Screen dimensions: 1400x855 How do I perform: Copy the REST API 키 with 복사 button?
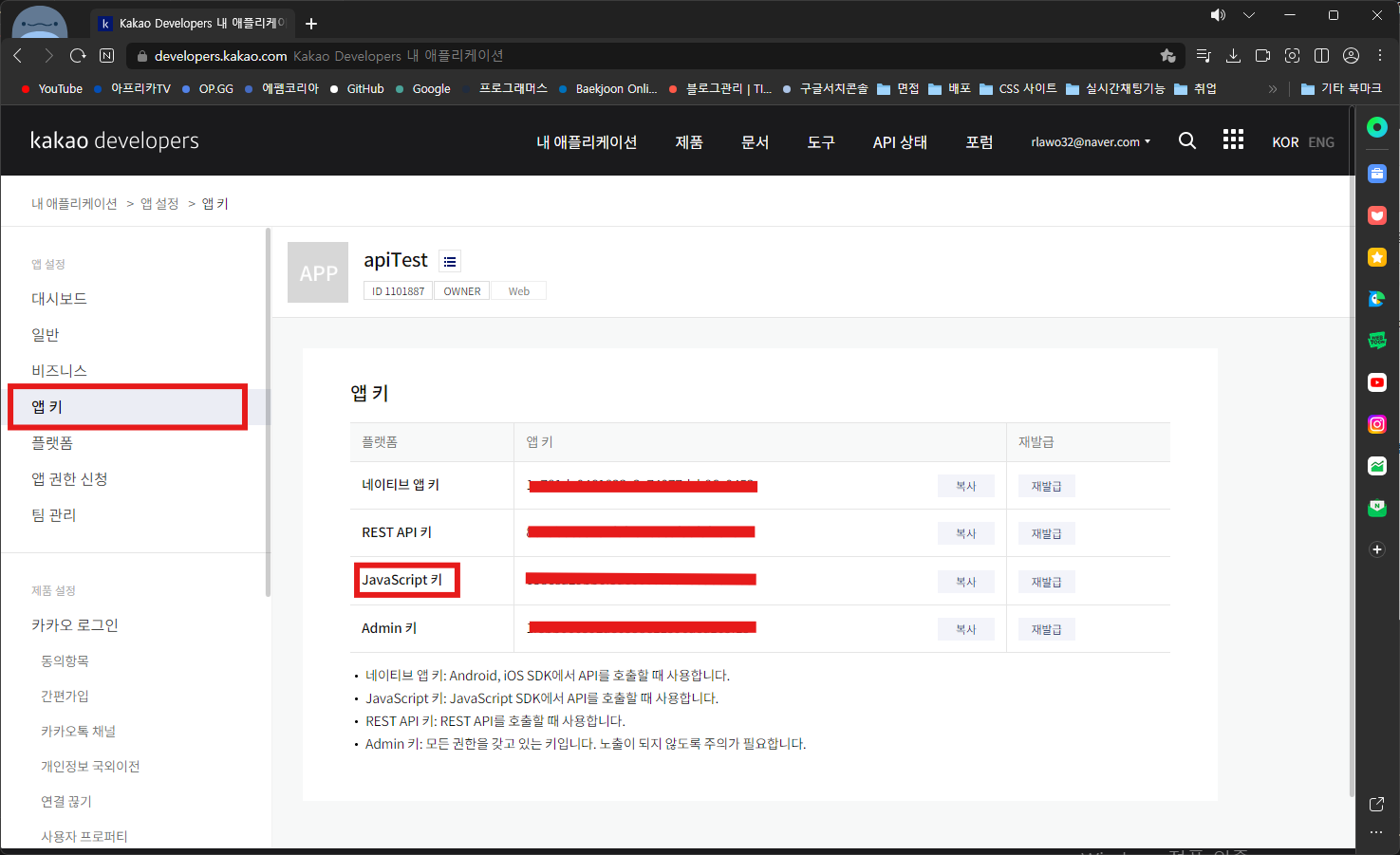point(966,533)
